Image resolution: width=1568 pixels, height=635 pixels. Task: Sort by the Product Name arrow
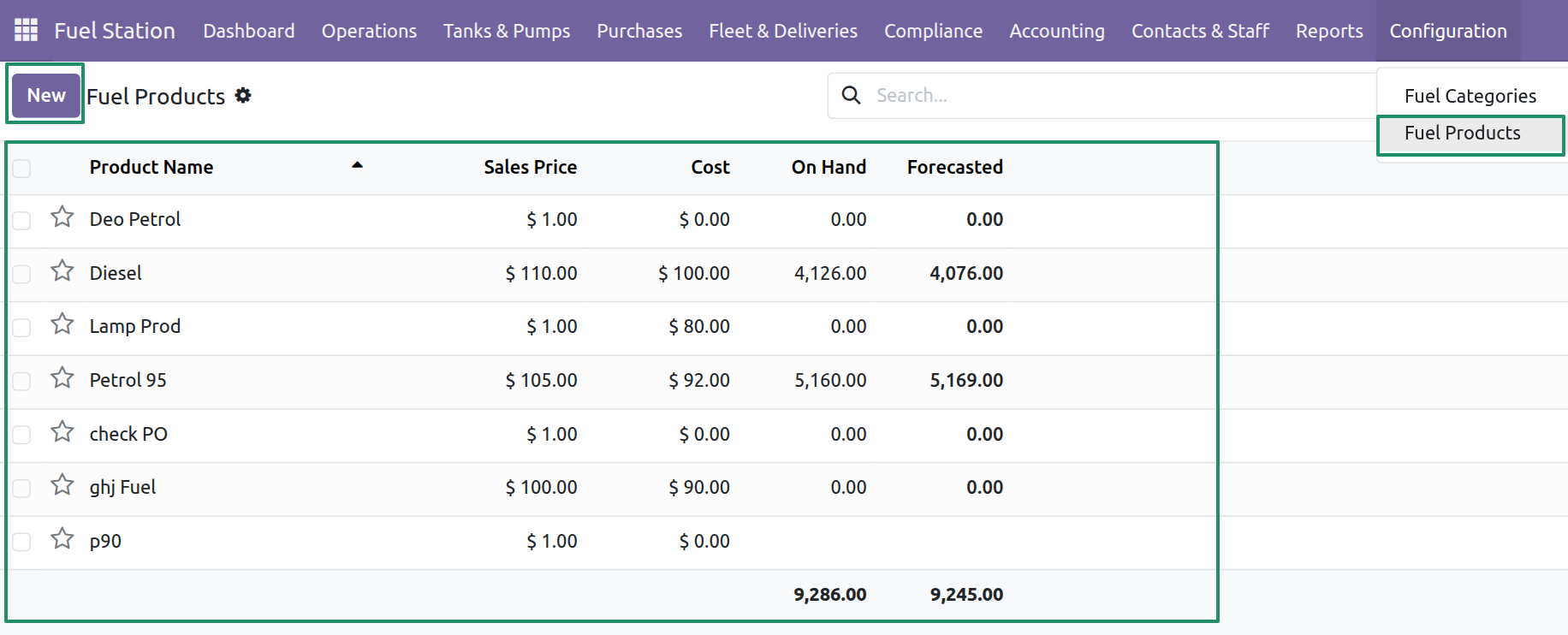pos(357,165)
